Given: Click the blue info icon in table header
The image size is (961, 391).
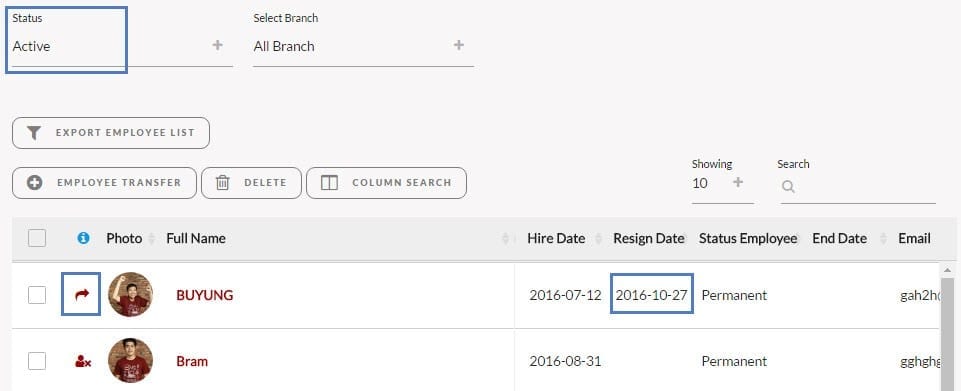Looking at the screenshot, I should coord(83,238).
